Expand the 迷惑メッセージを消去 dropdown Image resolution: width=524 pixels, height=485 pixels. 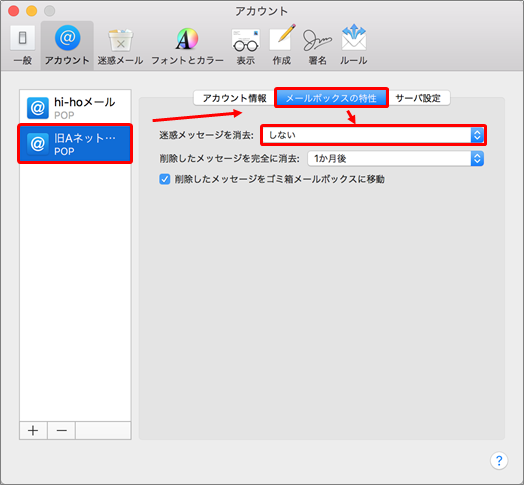[x=373, y=135]
